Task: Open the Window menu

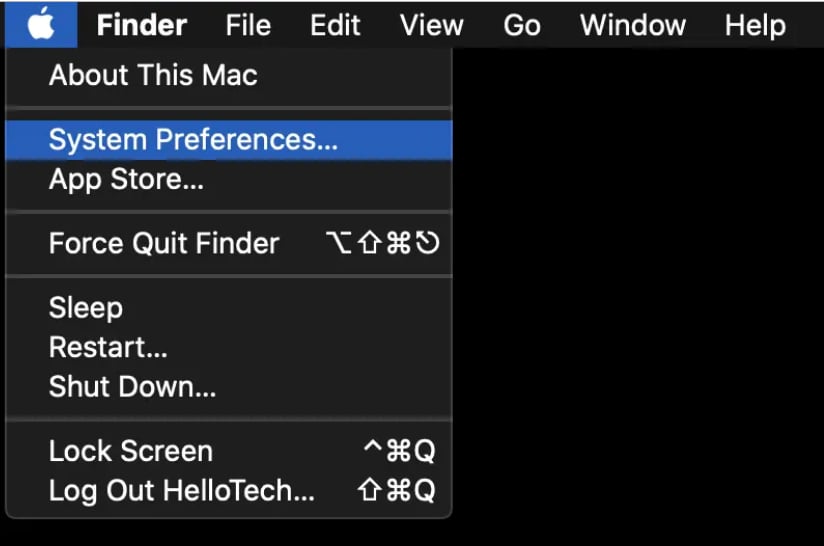Action: click(633, 25)
